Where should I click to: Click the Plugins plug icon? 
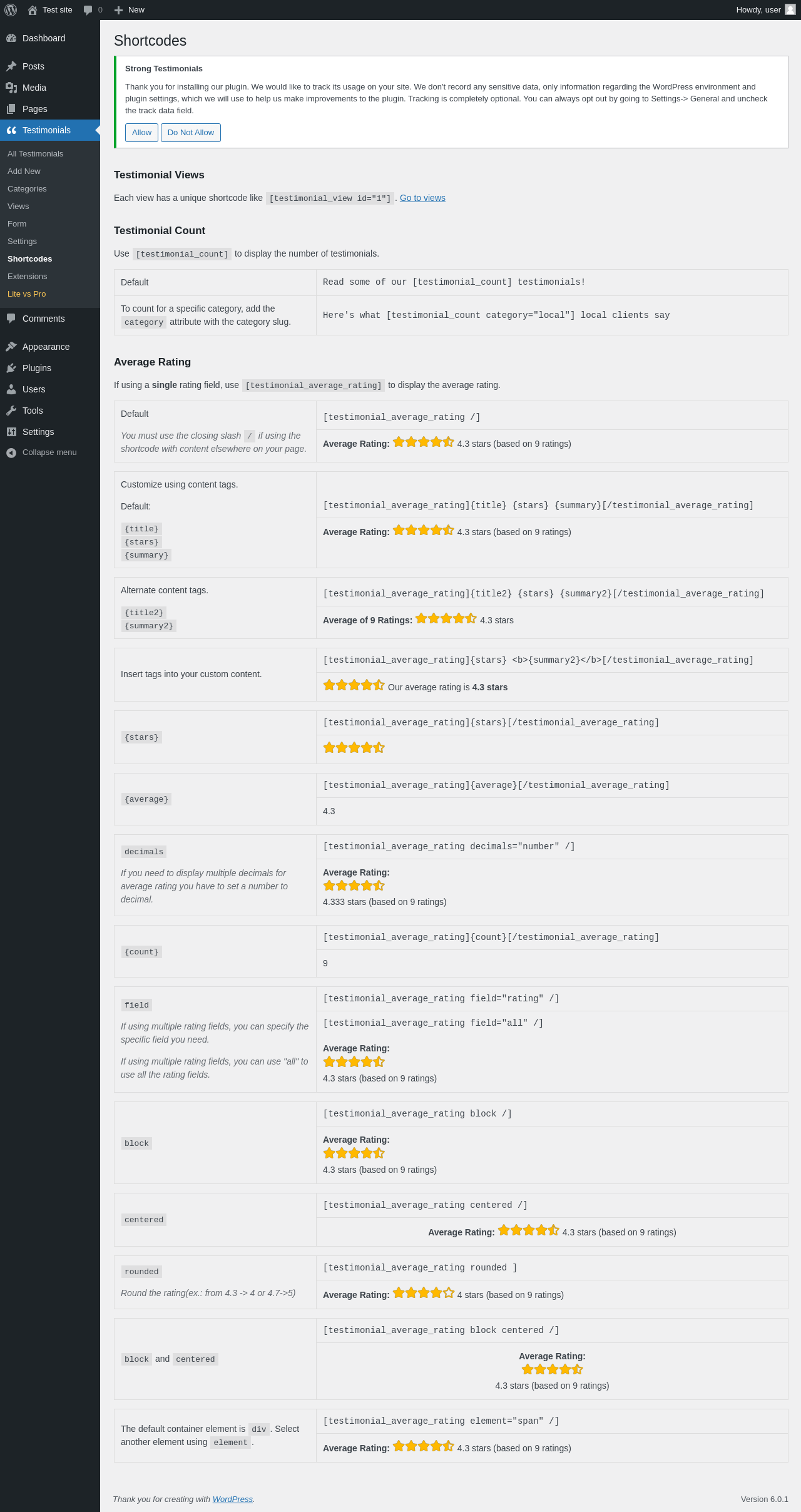(11, 368)
